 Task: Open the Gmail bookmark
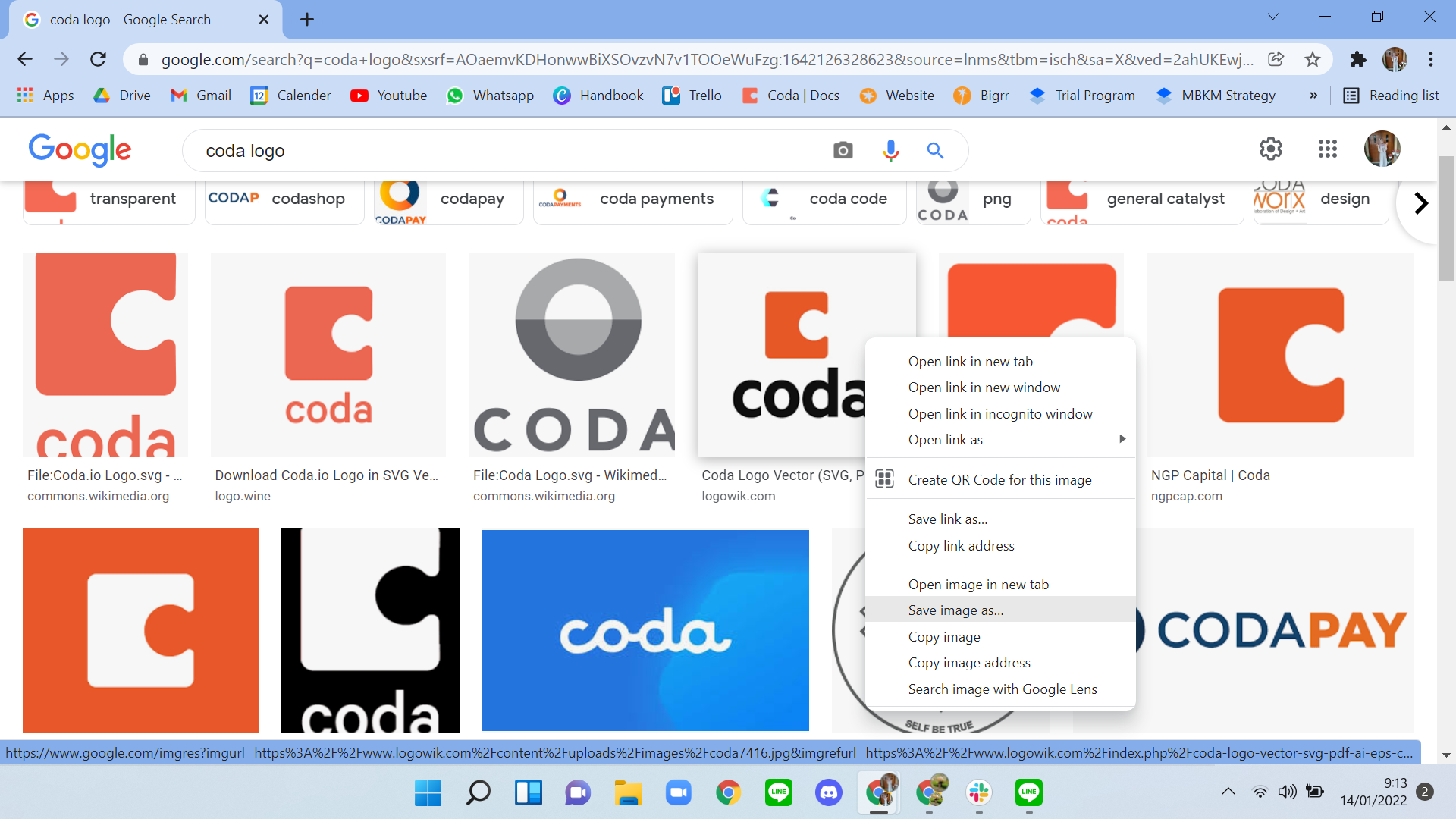click(201, 95)
